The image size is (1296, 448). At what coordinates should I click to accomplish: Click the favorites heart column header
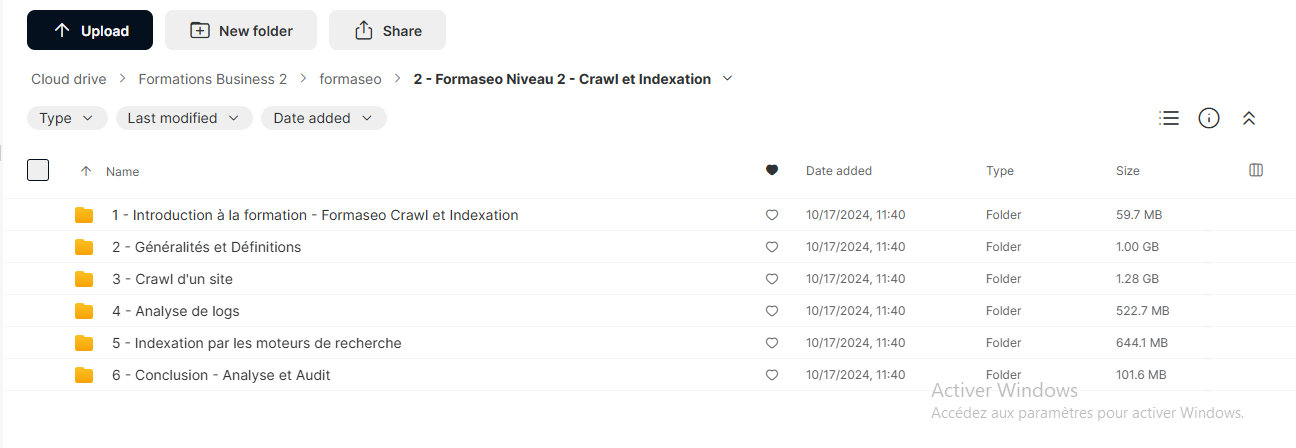771,171
